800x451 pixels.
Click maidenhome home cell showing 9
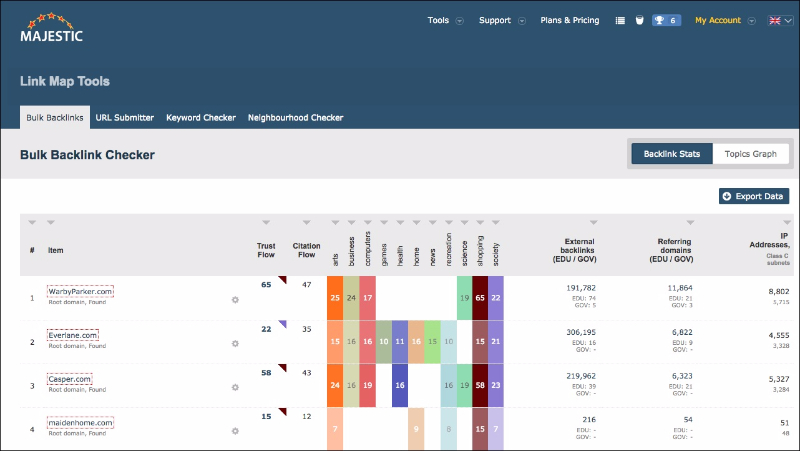click(416, 429)
